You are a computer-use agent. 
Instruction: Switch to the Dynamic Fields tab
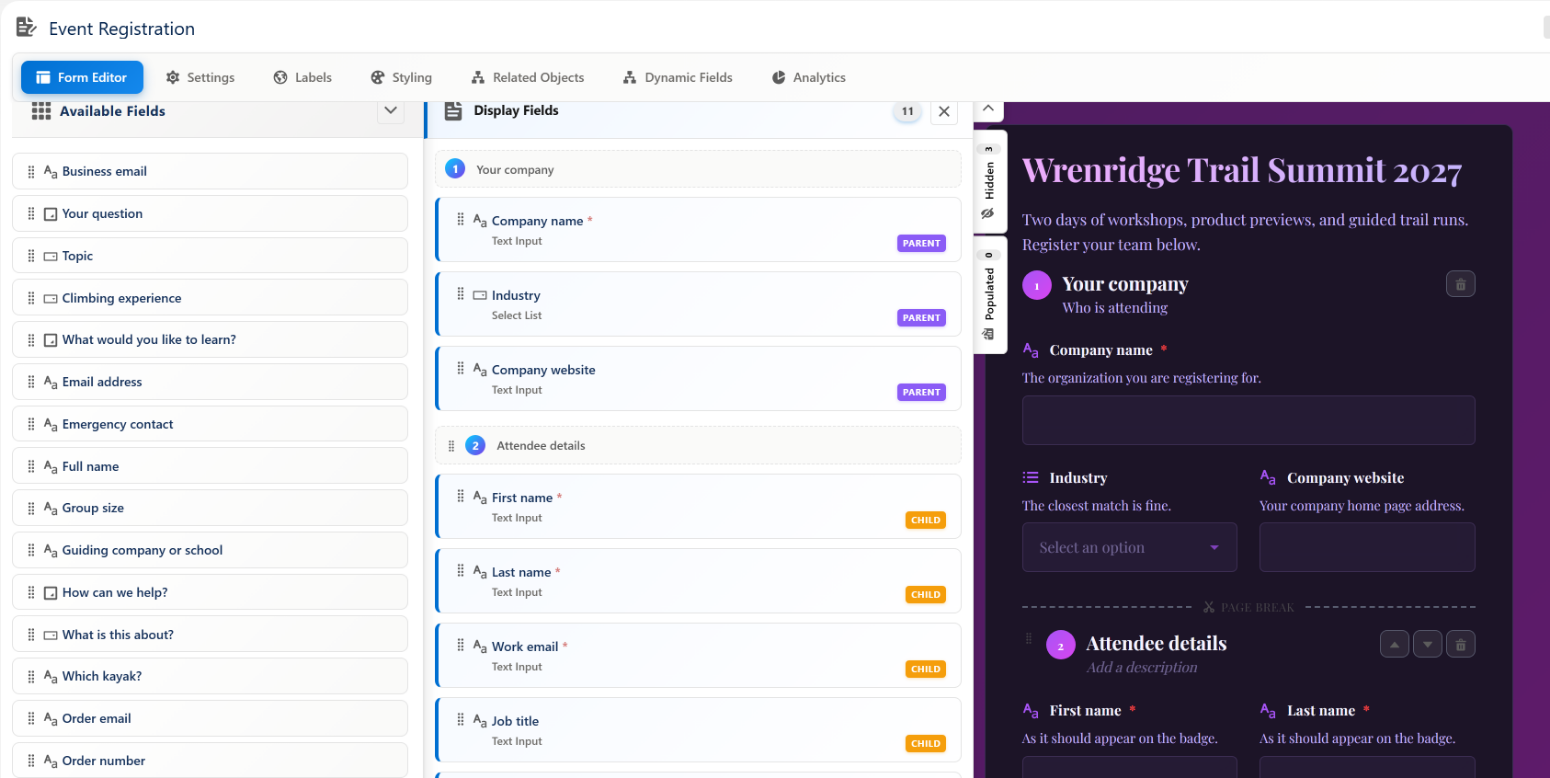click(x=678, y=77)
